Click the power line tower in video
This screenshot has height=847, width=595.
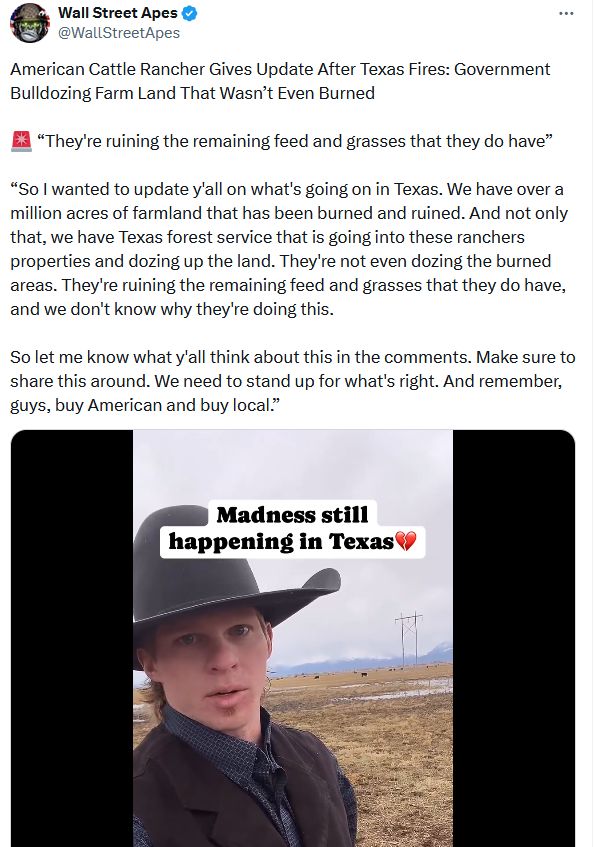pos(409,641)
